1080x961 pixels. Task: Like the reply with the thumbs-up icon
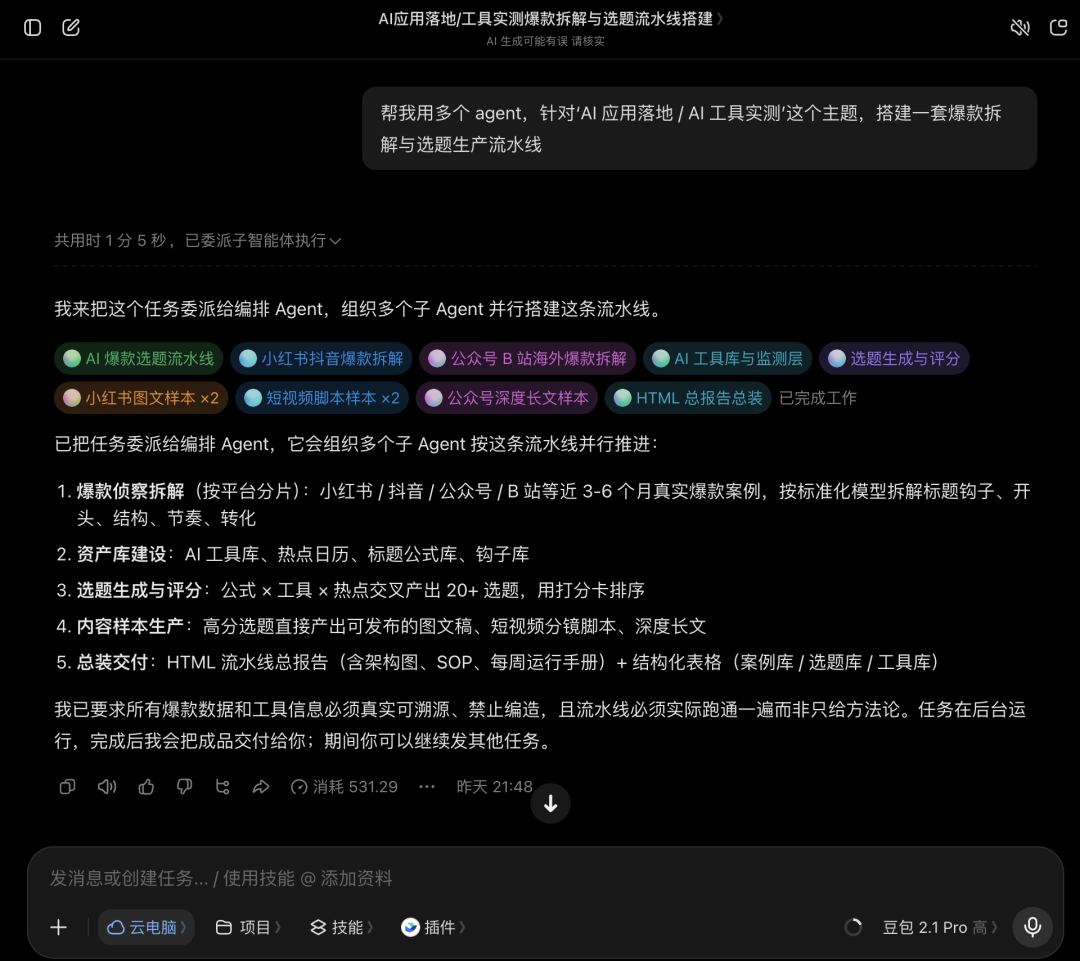(146, 787)
